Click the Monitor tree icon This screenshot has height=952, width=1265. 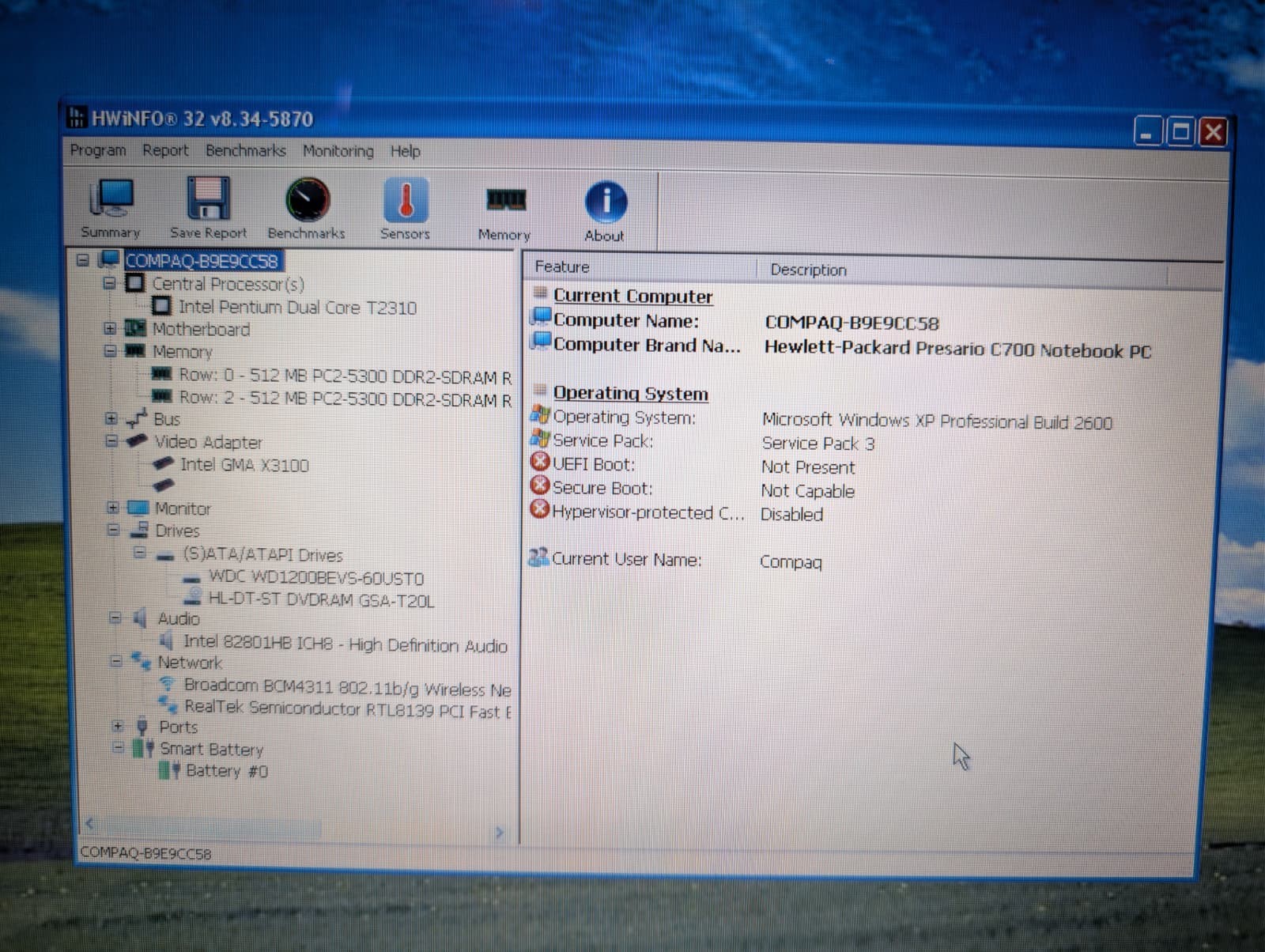click(x=138, y=508)
